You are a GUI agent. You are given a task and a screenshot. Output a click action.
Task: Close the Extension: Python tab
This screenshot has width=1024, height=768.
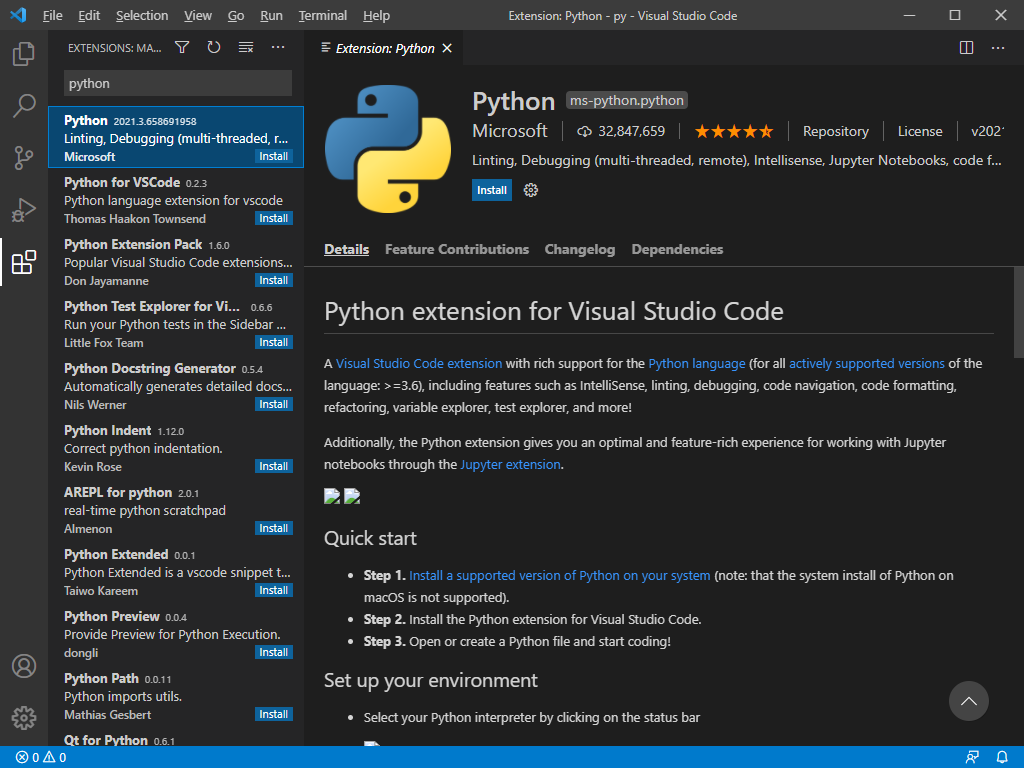[x=447, y=48]
